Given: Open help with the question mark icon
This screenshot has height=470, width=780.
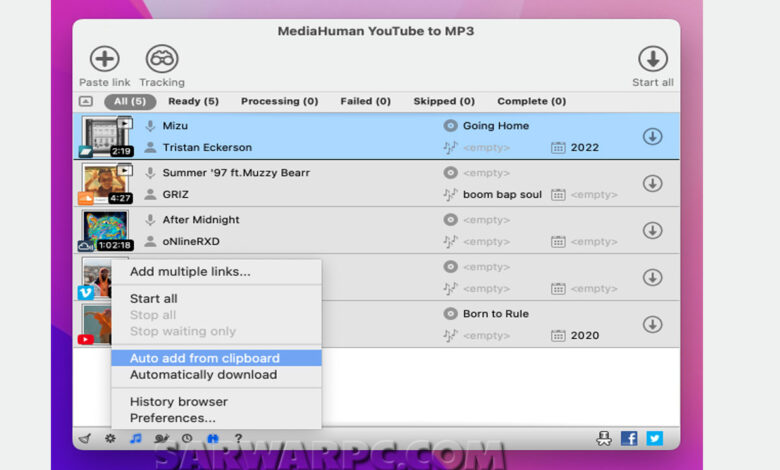Looking at the screenshot, I should [238, 439].
